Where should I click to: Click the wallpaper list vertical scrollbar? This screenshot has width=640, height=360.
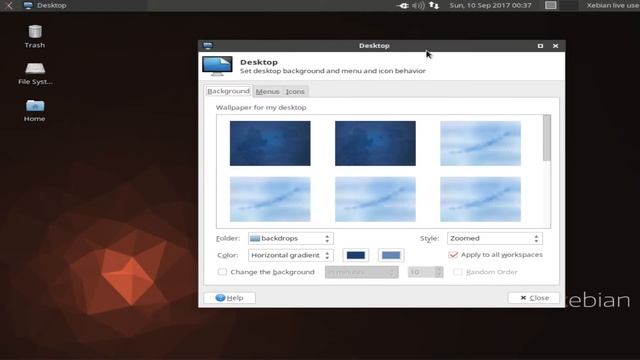pos(547,138)
